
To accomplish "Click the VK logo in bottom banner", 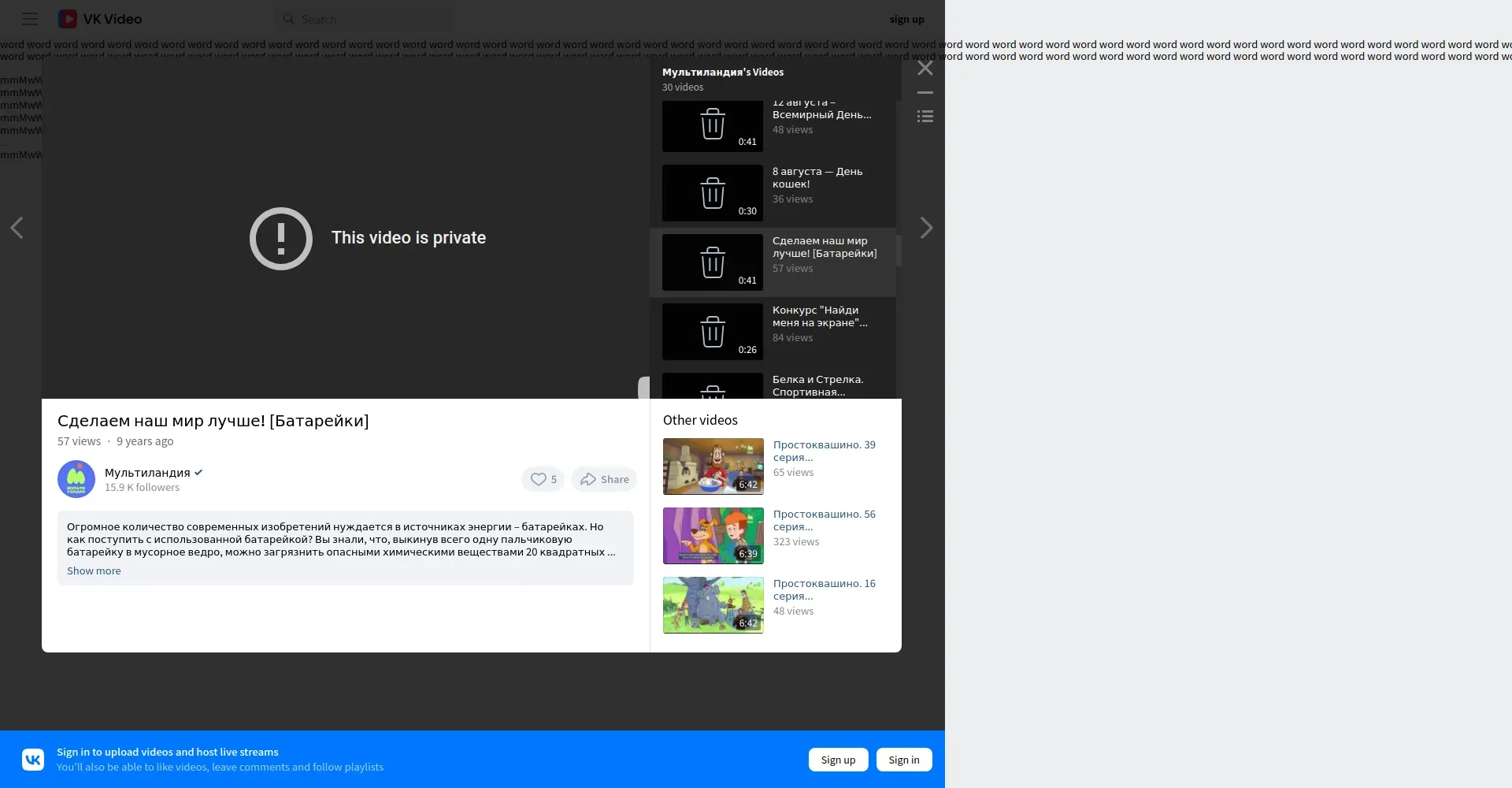I will pos(33,760).
